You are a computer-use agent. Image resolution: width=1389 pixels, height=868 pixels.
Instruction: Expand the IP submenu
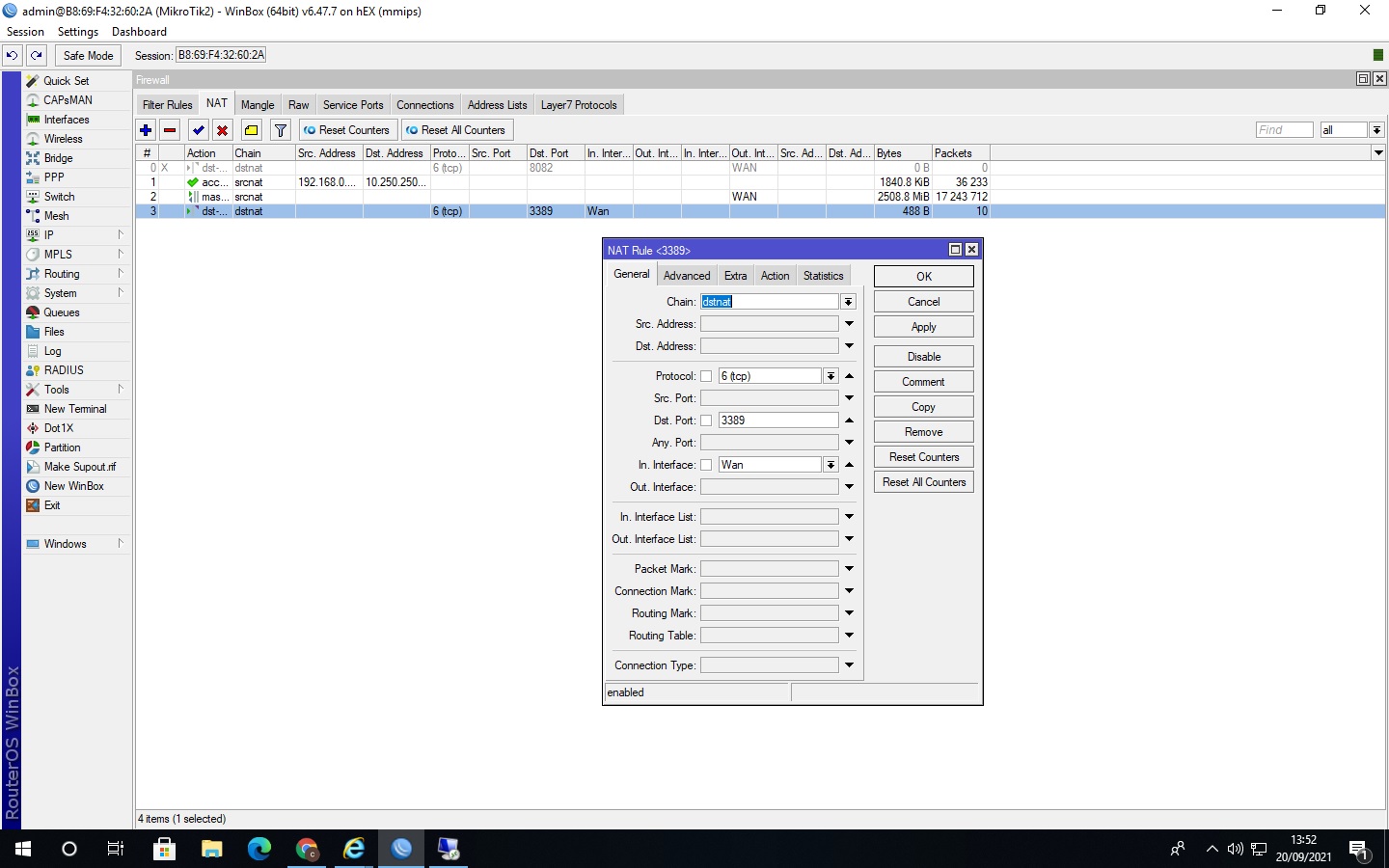tap(121, 234)
